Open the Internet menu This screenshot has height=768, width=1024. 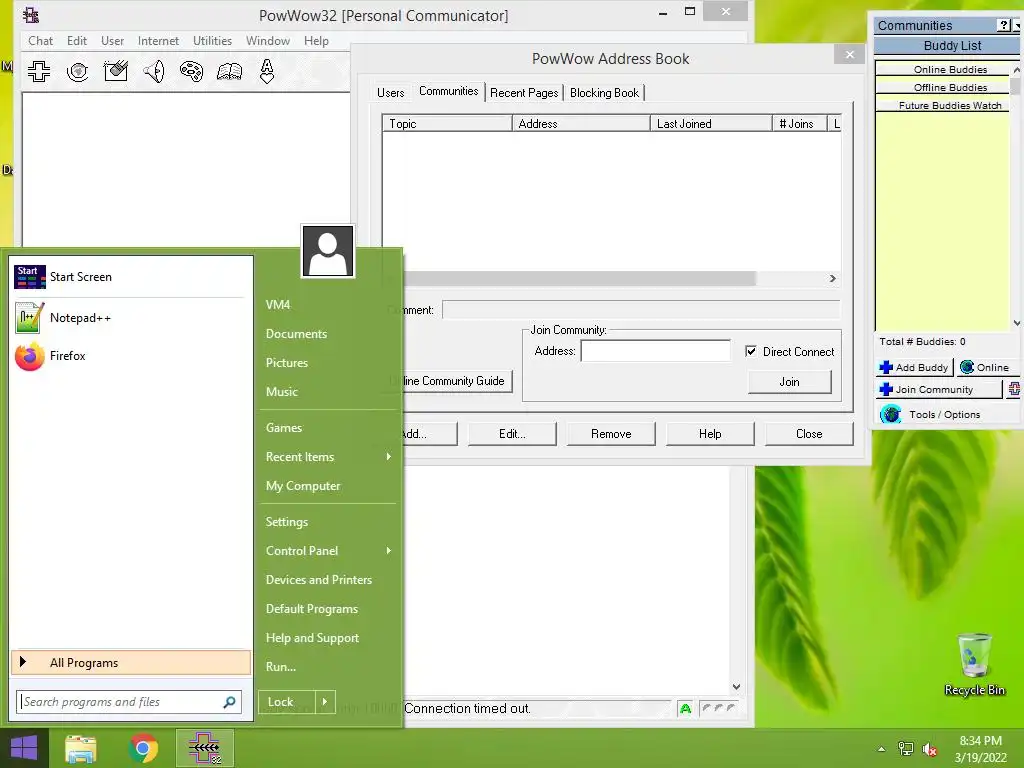tap(158, 40)
